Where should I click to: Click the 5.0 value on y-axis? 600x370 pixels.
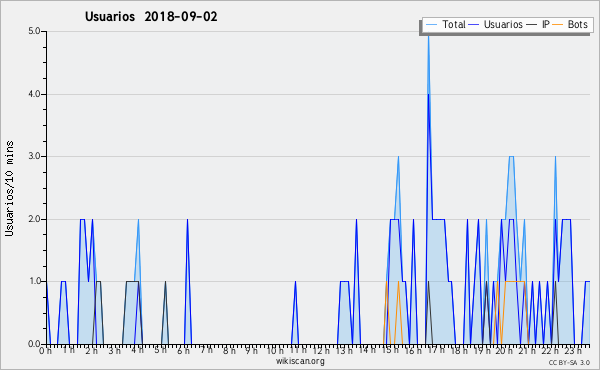coord(34,31)
